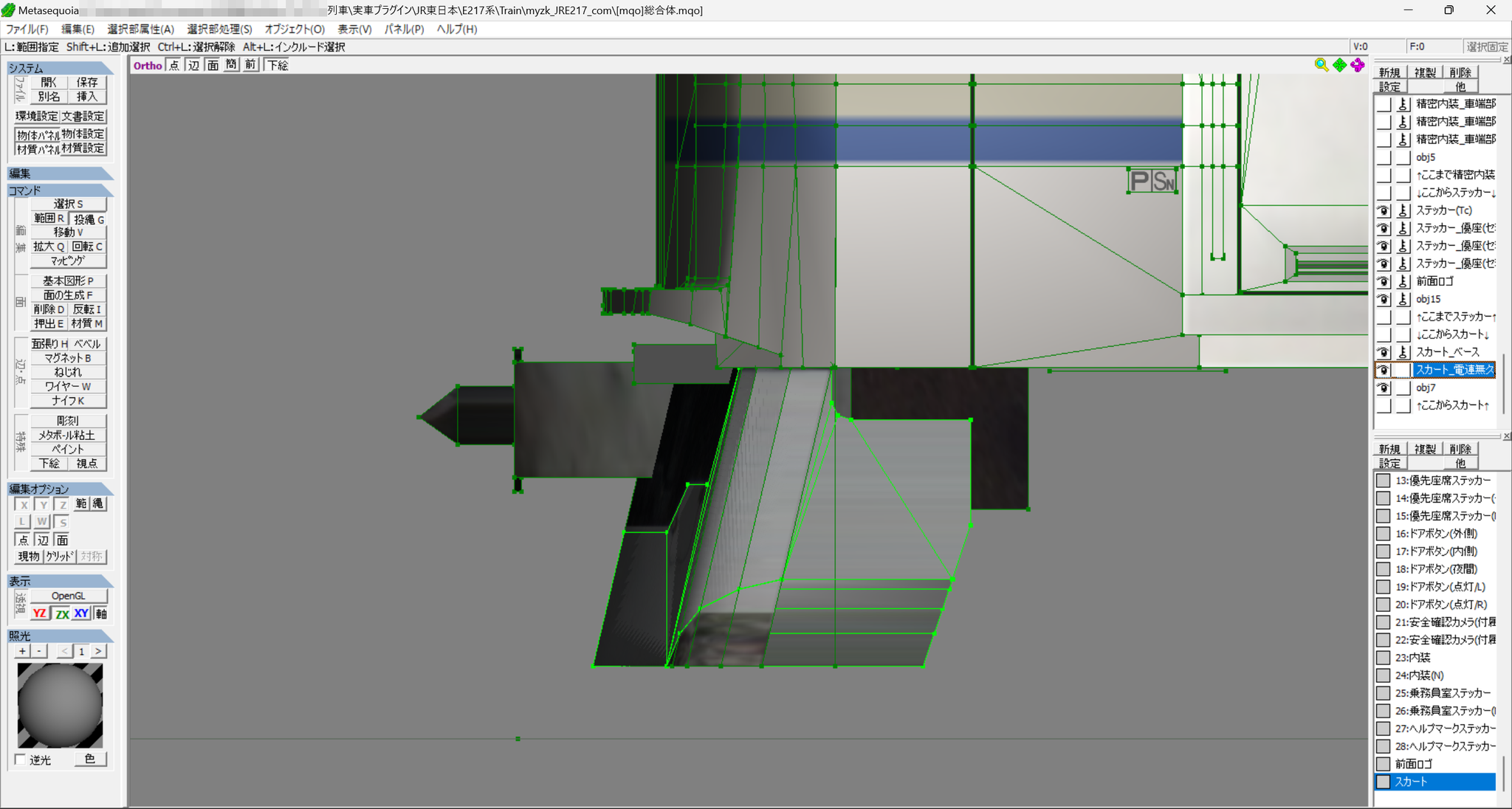Select the ペイント paint tool
Viewport: 1512px width, 809px height.
tap(68, 449)
